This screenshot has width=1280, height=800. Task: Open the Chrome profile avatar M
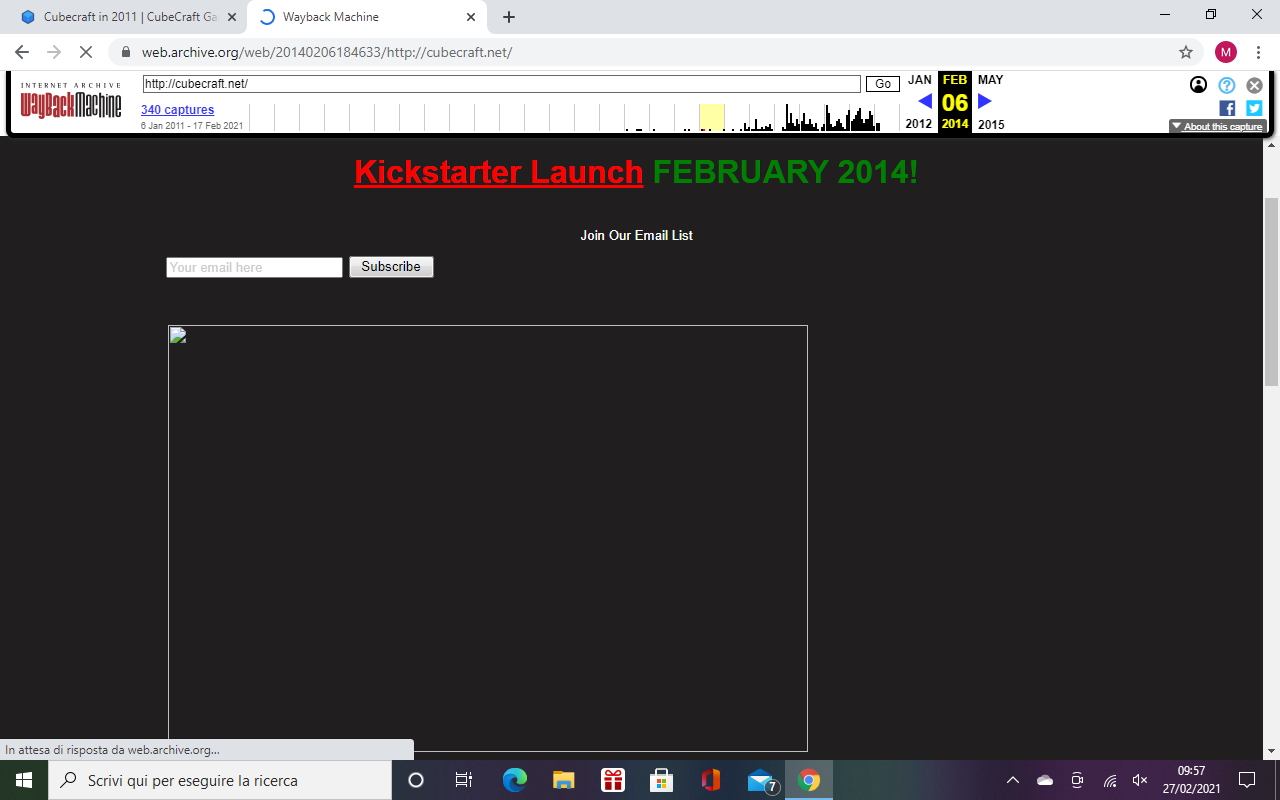[1226, 52]
